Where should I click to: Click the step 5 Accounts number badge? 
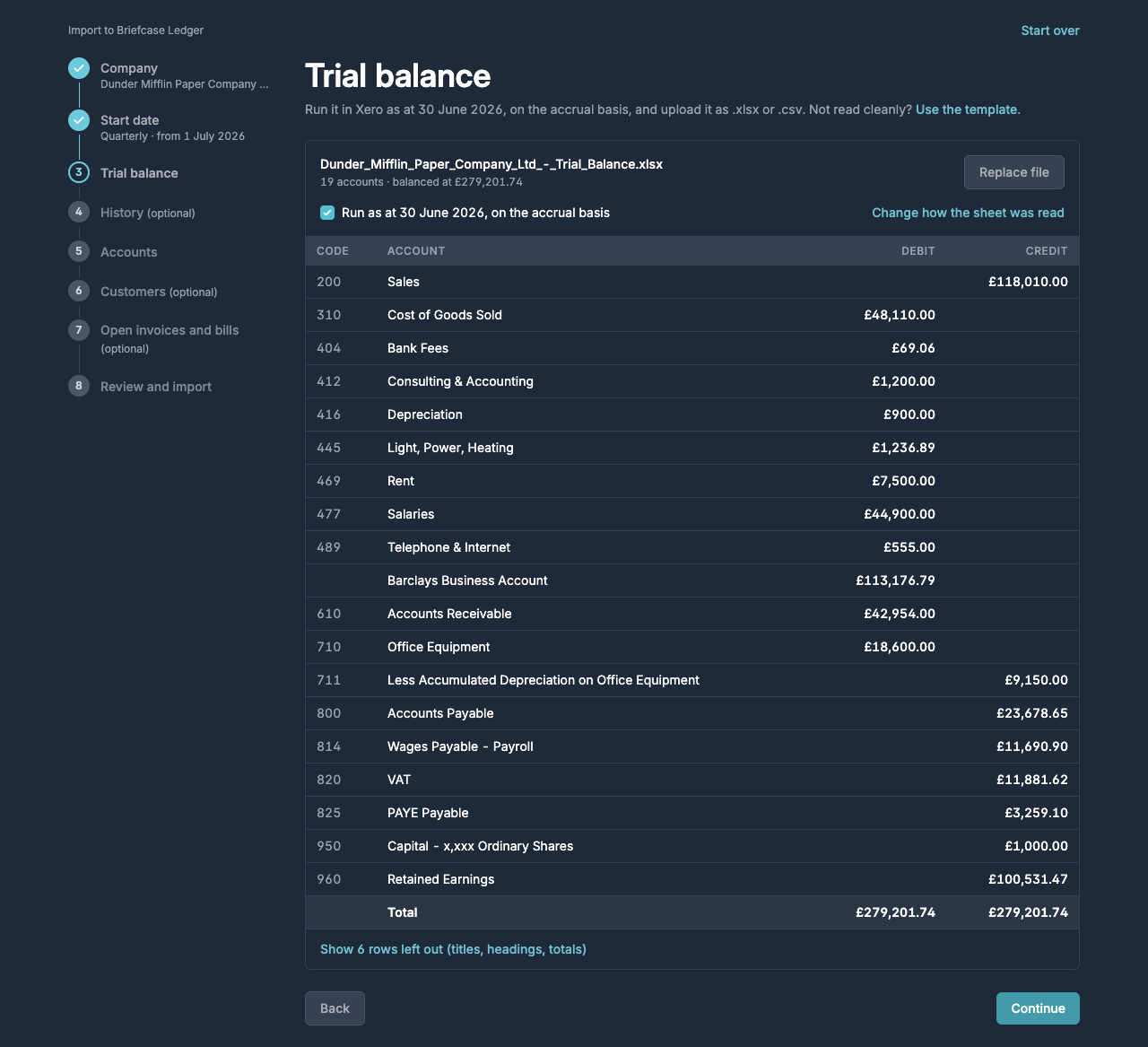tap(79, 251)
